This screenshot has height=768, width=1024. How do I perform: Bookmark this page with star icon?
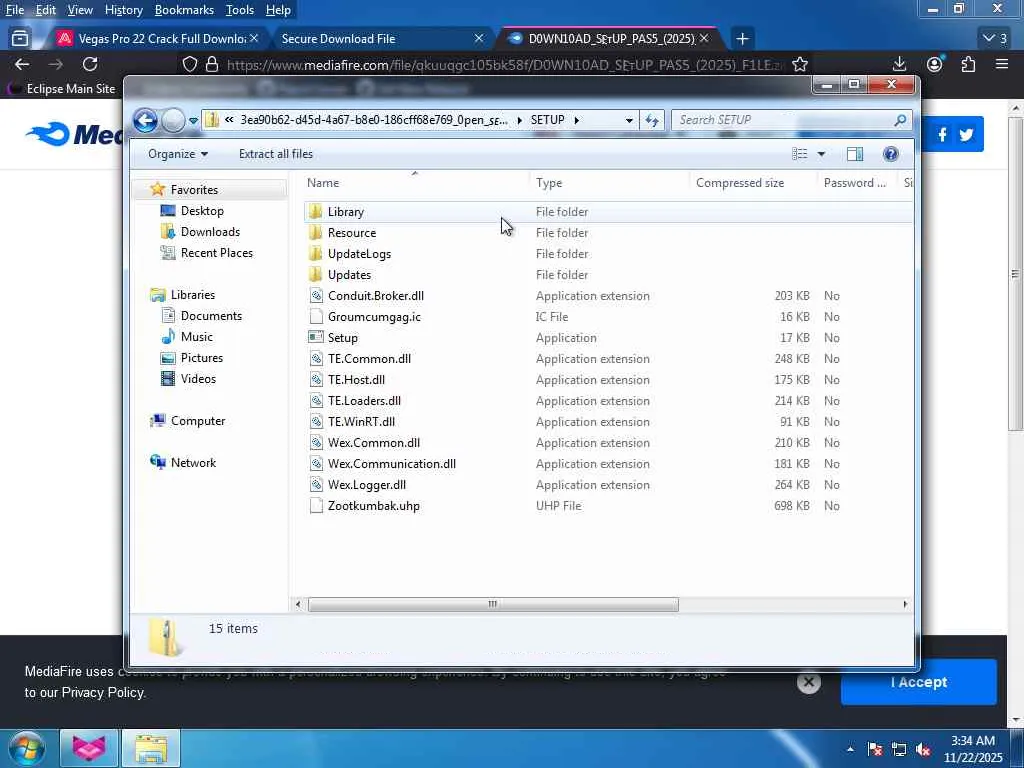pos(800,64)
